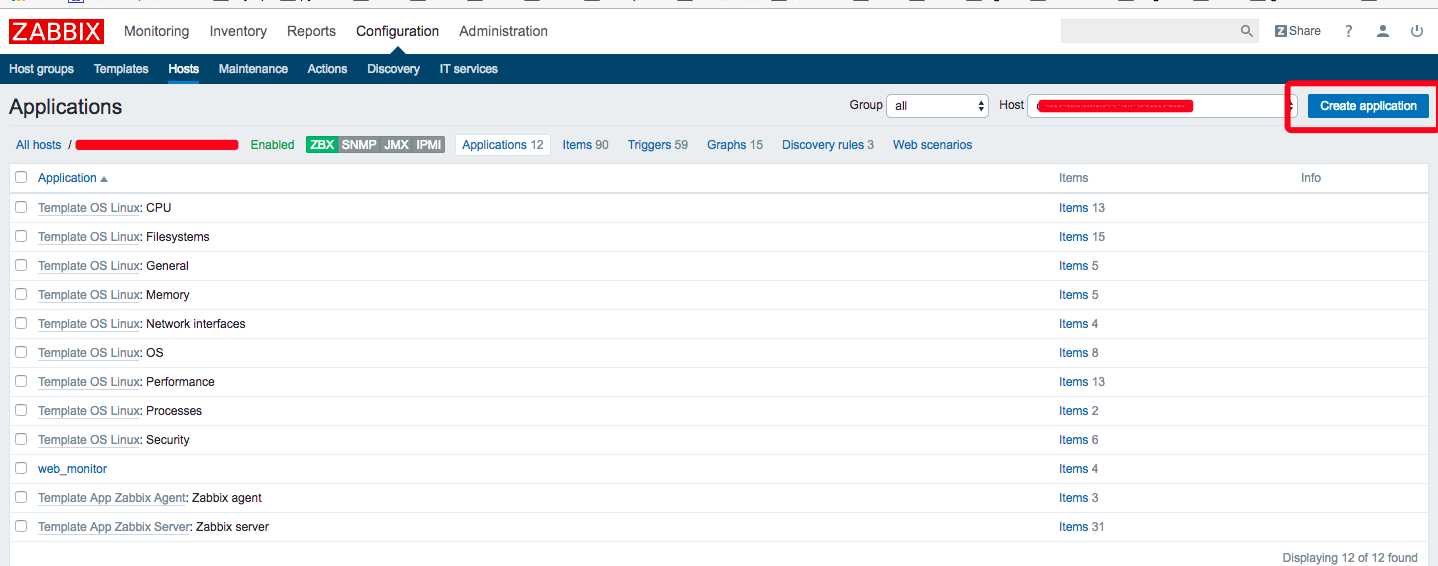Check the OS application checkbox

21,352
